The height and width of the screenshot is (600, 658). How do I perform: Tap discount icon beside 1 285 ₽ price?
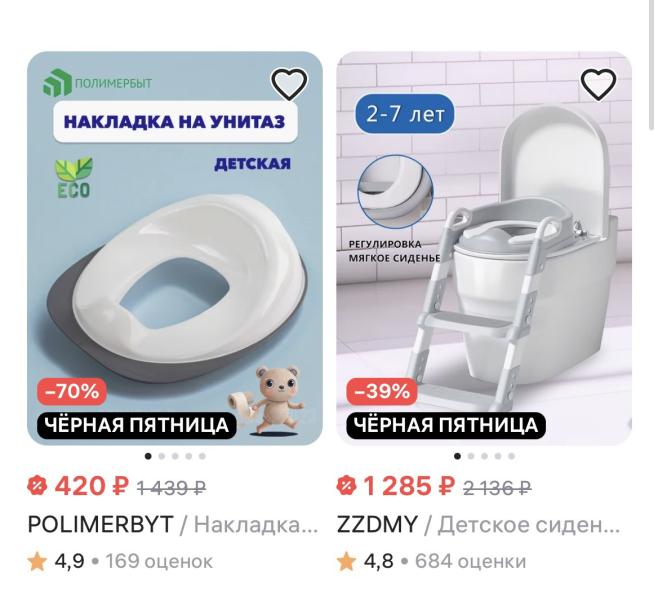point(347,487)
